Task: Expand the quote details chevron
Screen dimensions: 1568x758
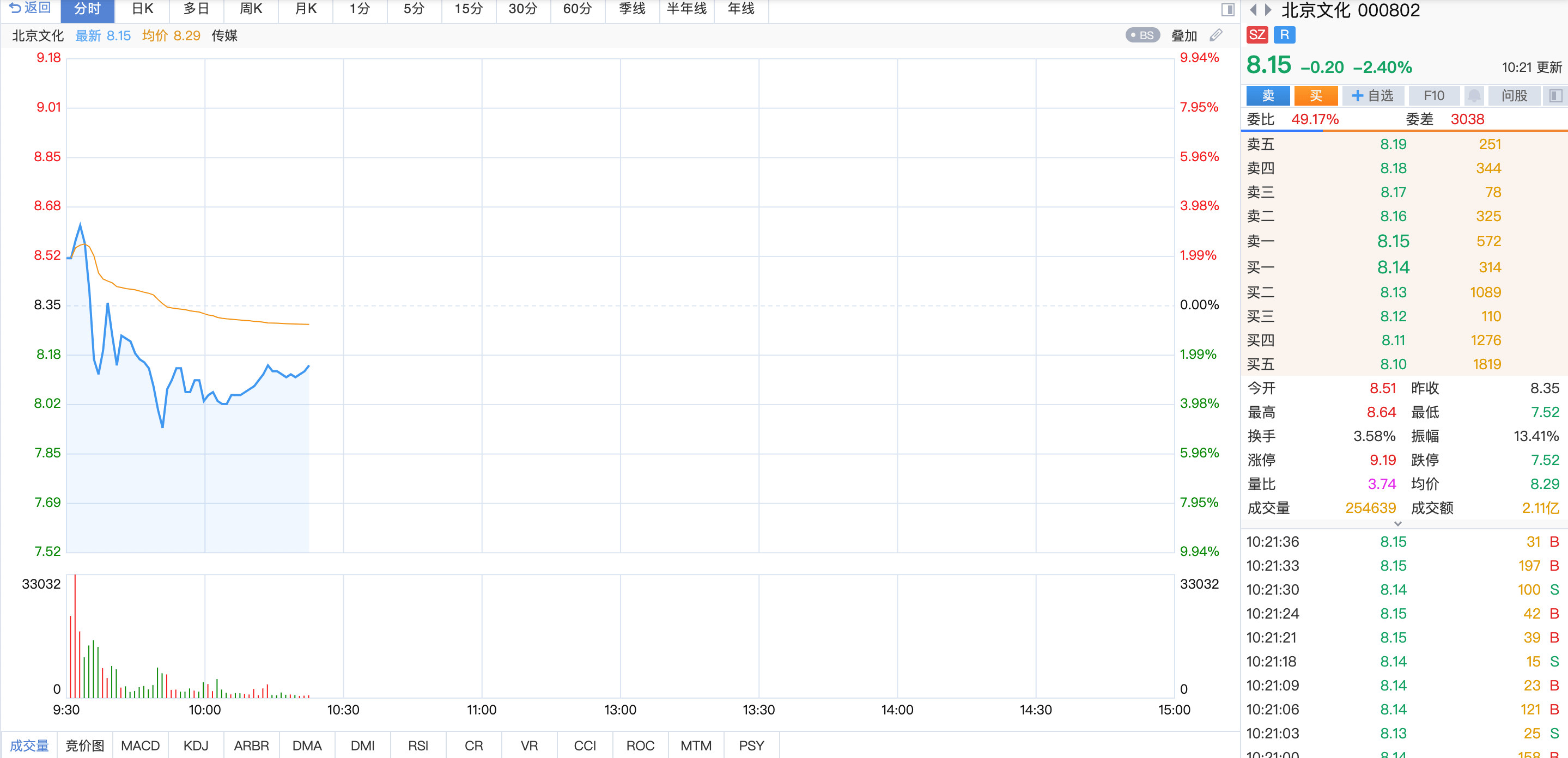Action: tap(1397, 524)
